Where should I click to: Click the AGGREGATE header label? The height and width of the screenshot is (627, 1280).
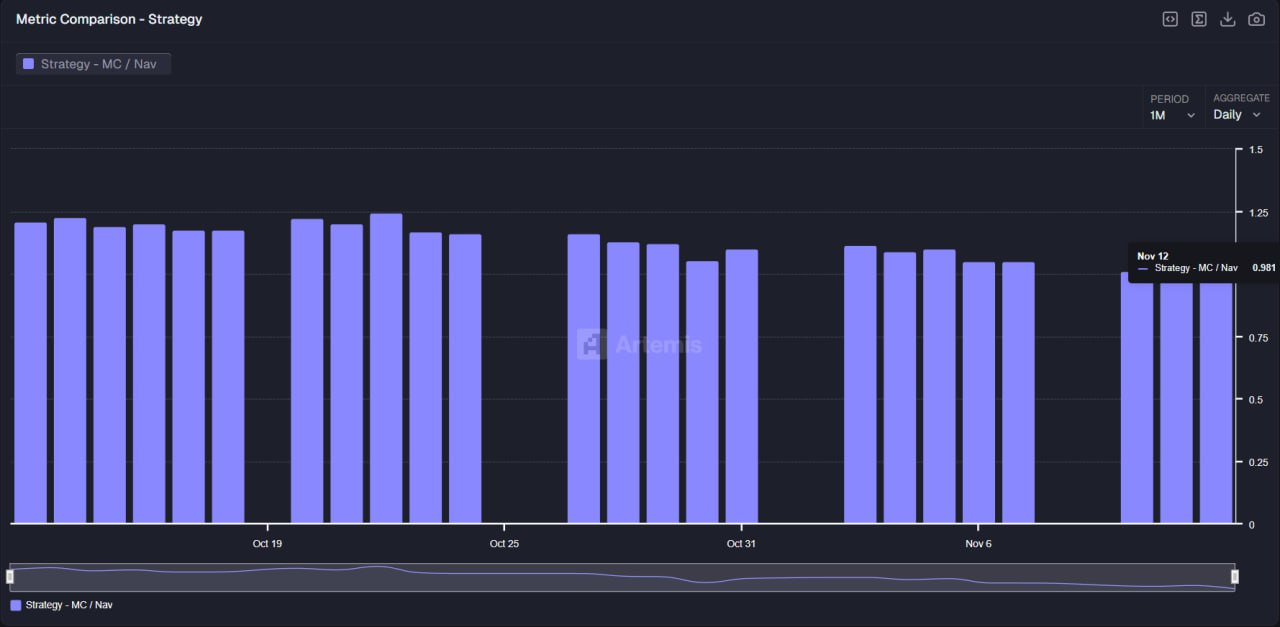[1241, 98]
